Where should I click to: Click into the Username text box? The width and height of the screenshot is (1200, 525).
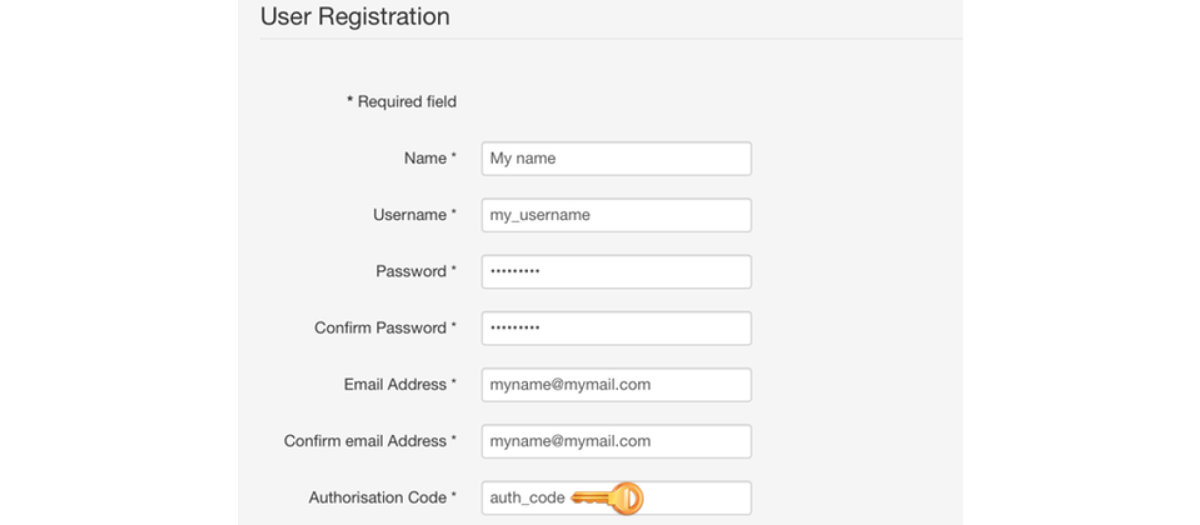point(616,215)
